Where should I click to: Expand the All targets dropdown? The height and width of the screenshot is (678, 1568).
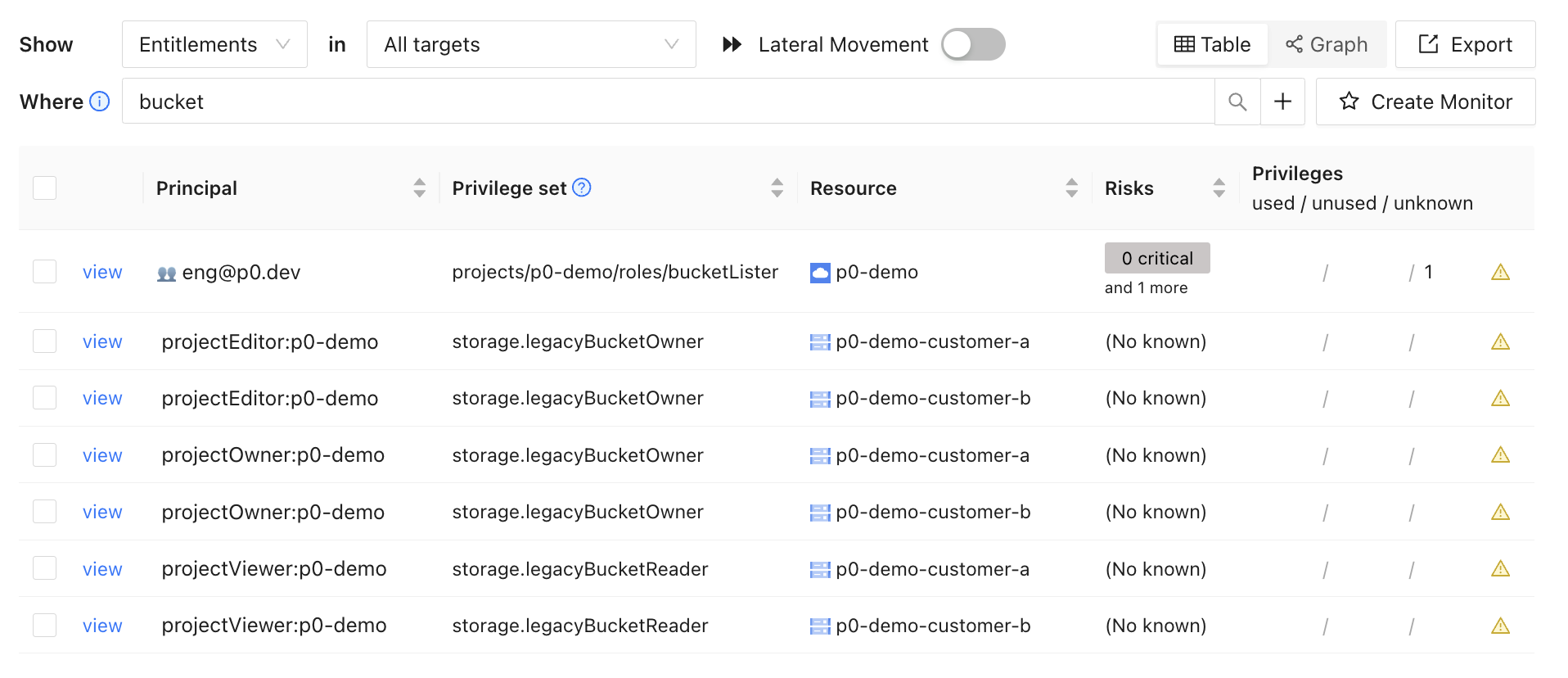coord(531,44)
